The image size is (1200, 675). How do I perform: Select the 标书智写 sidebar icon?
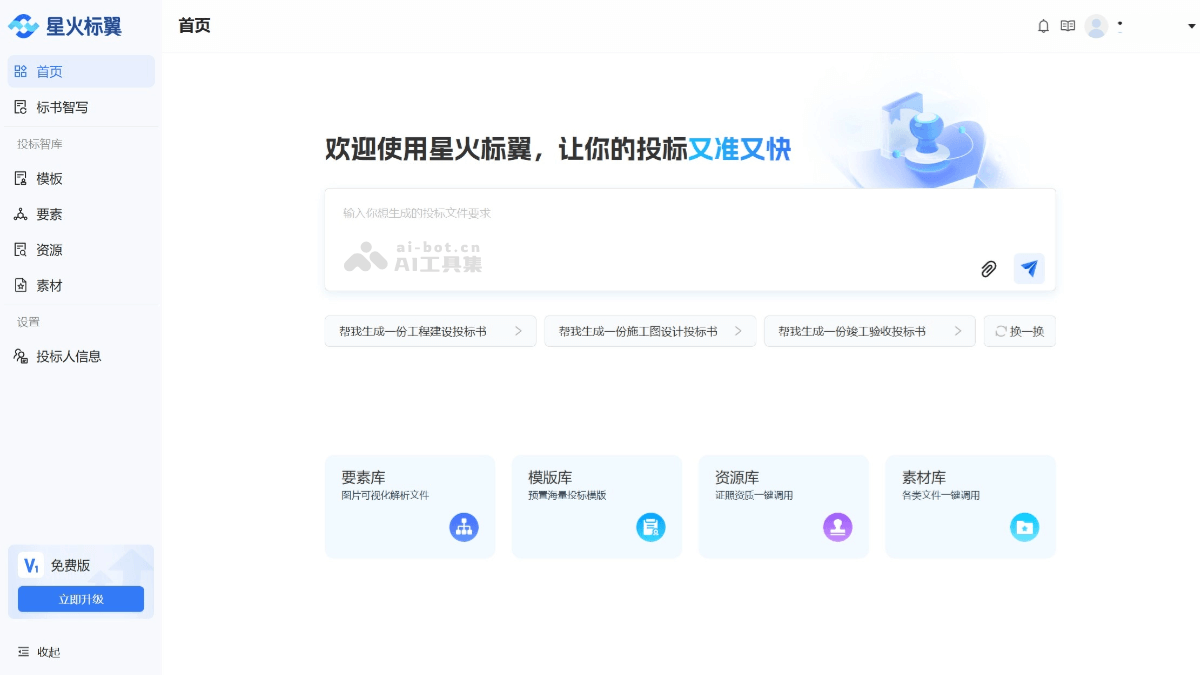tap(22, 107)
